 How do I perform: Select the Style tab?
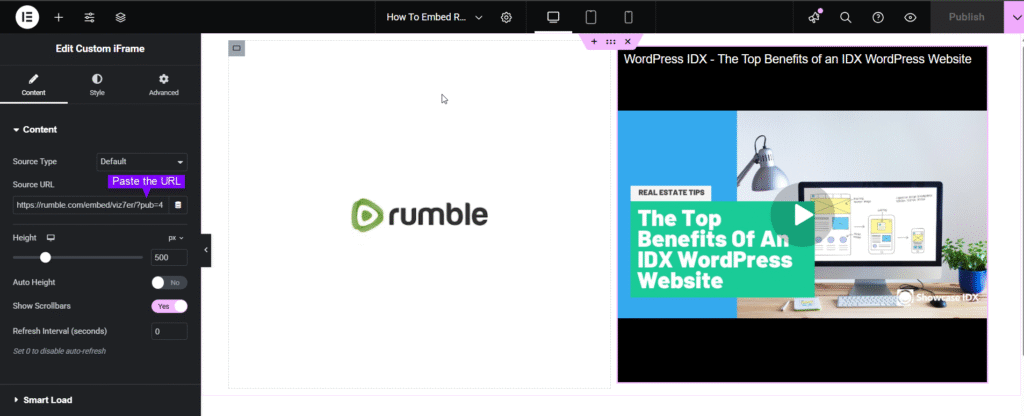(97, 85)
